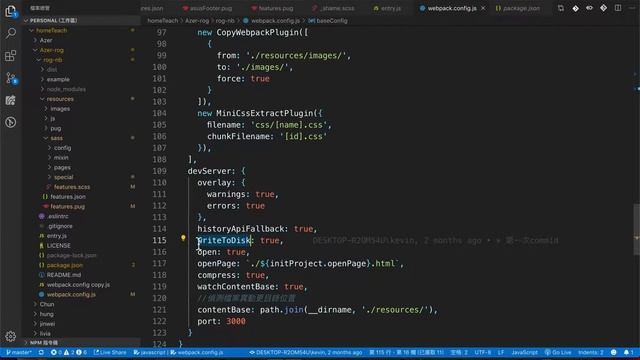Change the LF end-of-line sequence
This screenshot has height=360, width=640.
coord(501,352)
